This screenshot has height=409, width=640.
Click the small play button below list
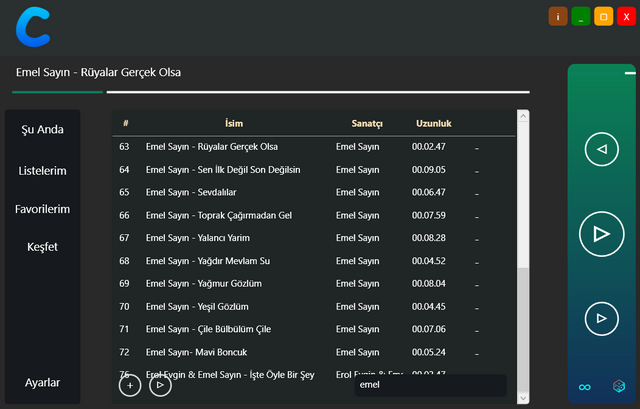coord(160,386)
